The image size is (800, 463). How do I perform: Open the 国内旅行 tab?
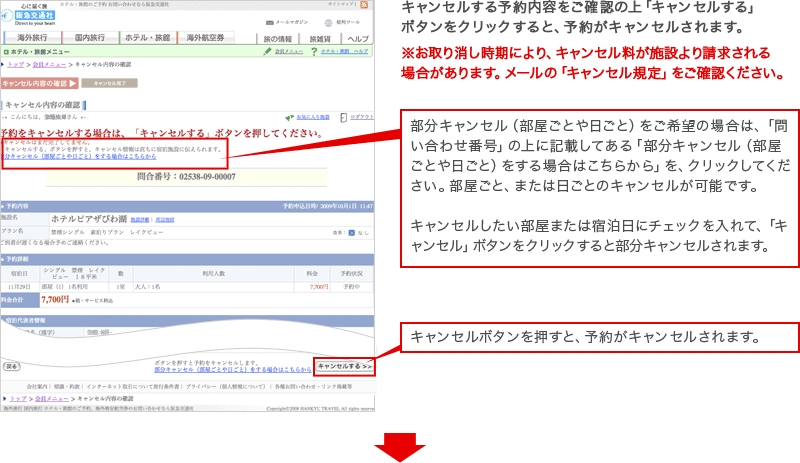tap(90, 37)
